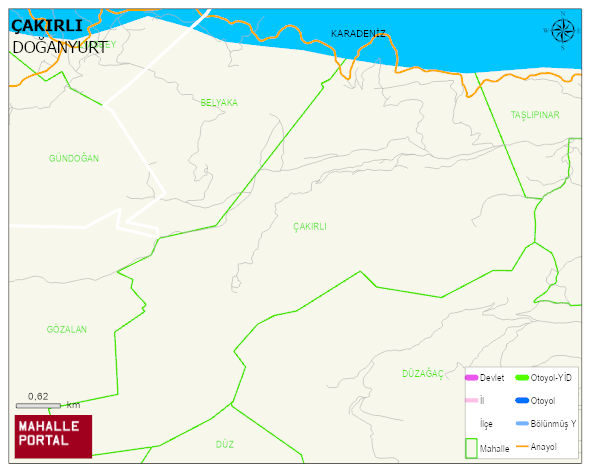Click the İl pink legend swatch
The height and width of the screenshot is (472, 591).
tap(472, 400)
